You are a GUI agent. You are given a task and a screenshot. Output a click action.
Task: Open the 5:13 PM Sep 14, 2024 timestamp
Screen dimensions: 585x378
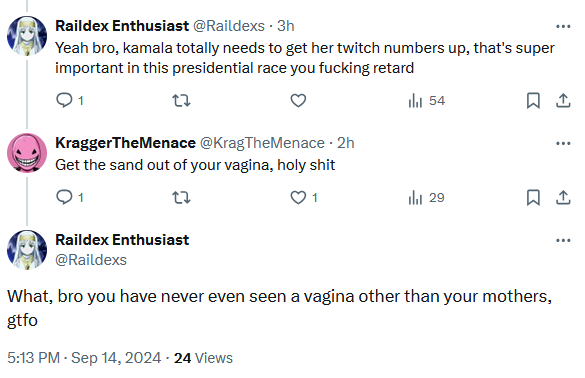84,358
